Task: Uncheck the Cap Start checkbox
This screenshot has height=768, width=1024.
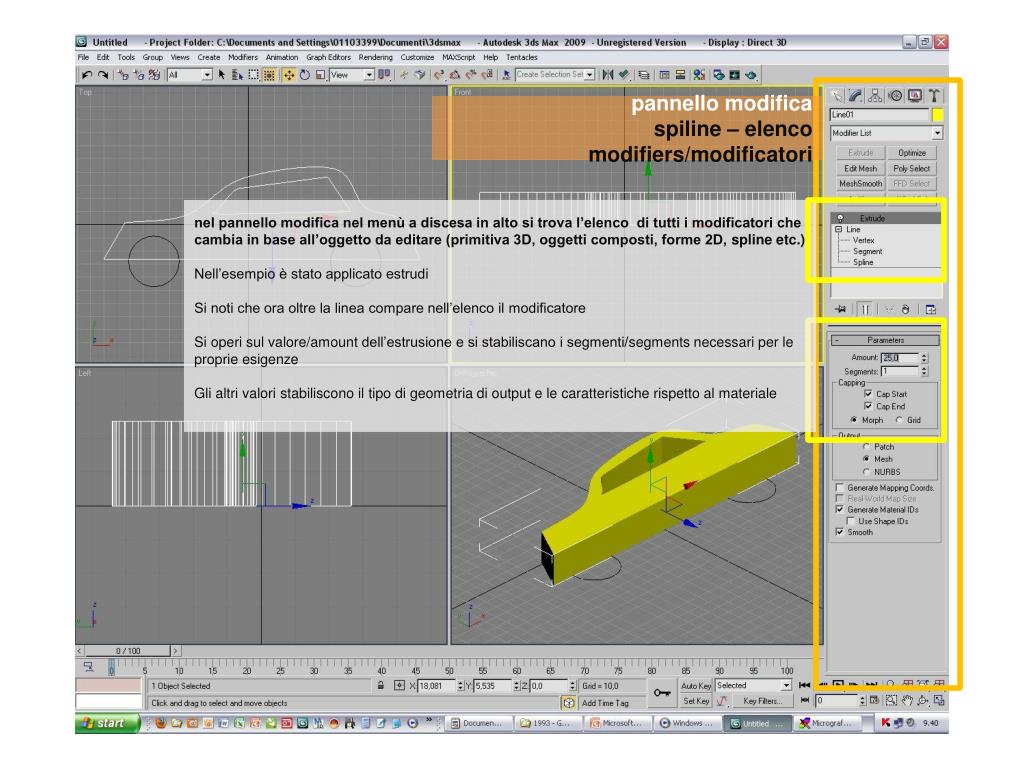Action: tap(867, 394)
